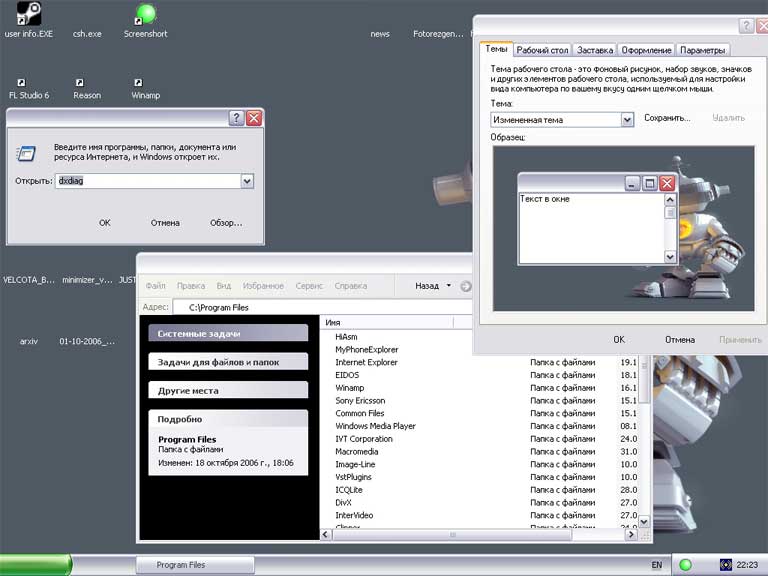Click the help question mark in Run dialog
Viewport: 768px width, 576px height.
coord(236,118)
